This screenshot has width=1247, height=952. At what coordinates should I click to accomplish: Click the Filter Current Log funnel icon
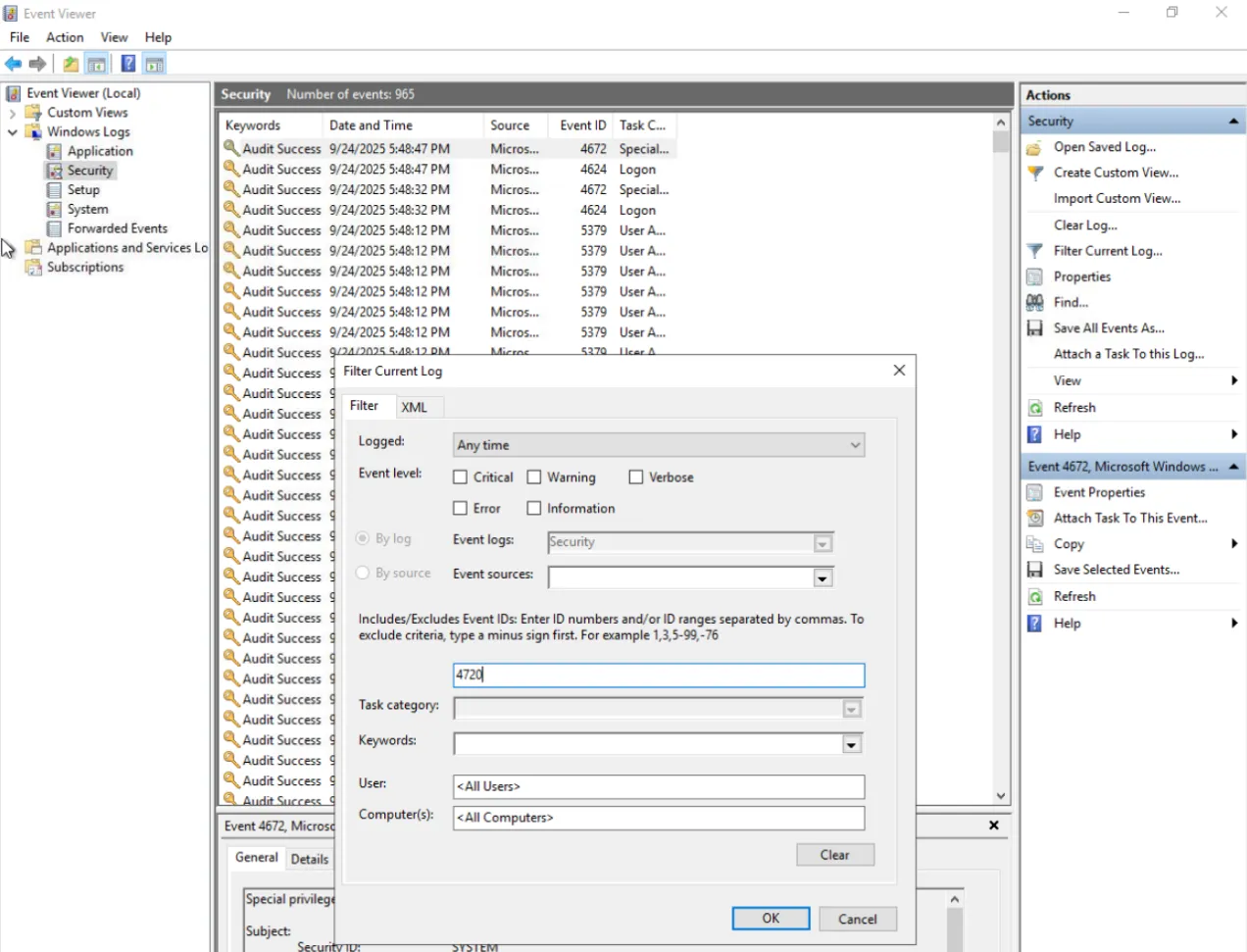[x=1034, y=251]
